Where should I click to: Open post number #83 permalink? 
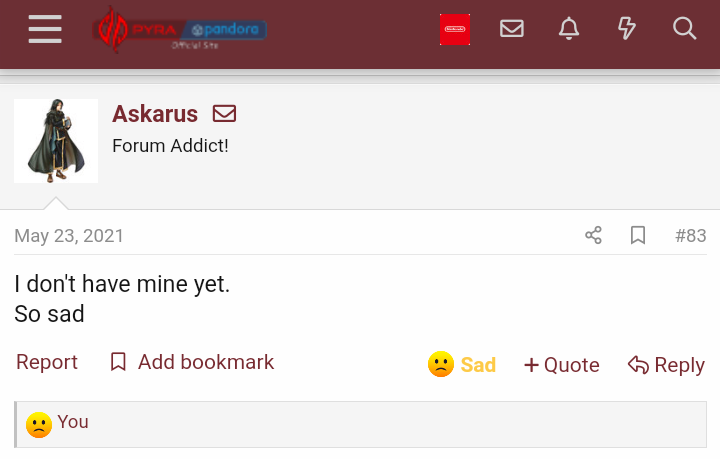tap(690, 236)
